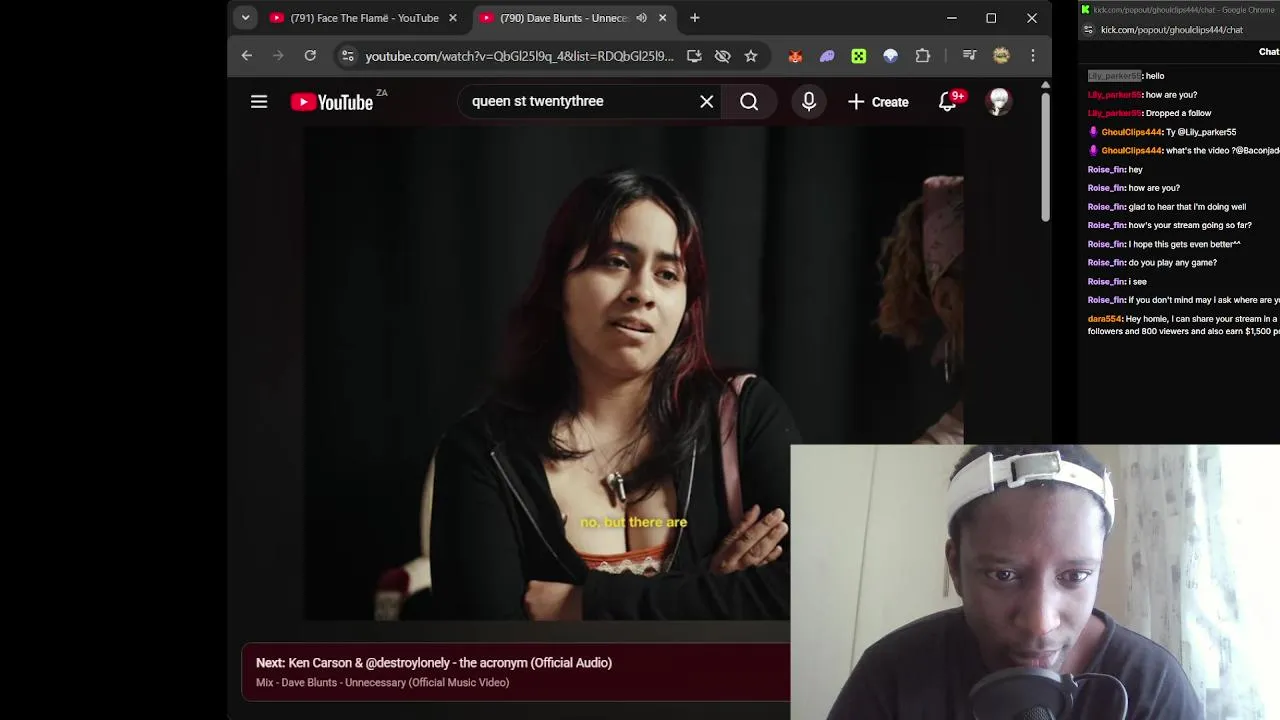Open the YouTube guide hamburger menu
This screenshot has height=720, width=1280.
259,101
